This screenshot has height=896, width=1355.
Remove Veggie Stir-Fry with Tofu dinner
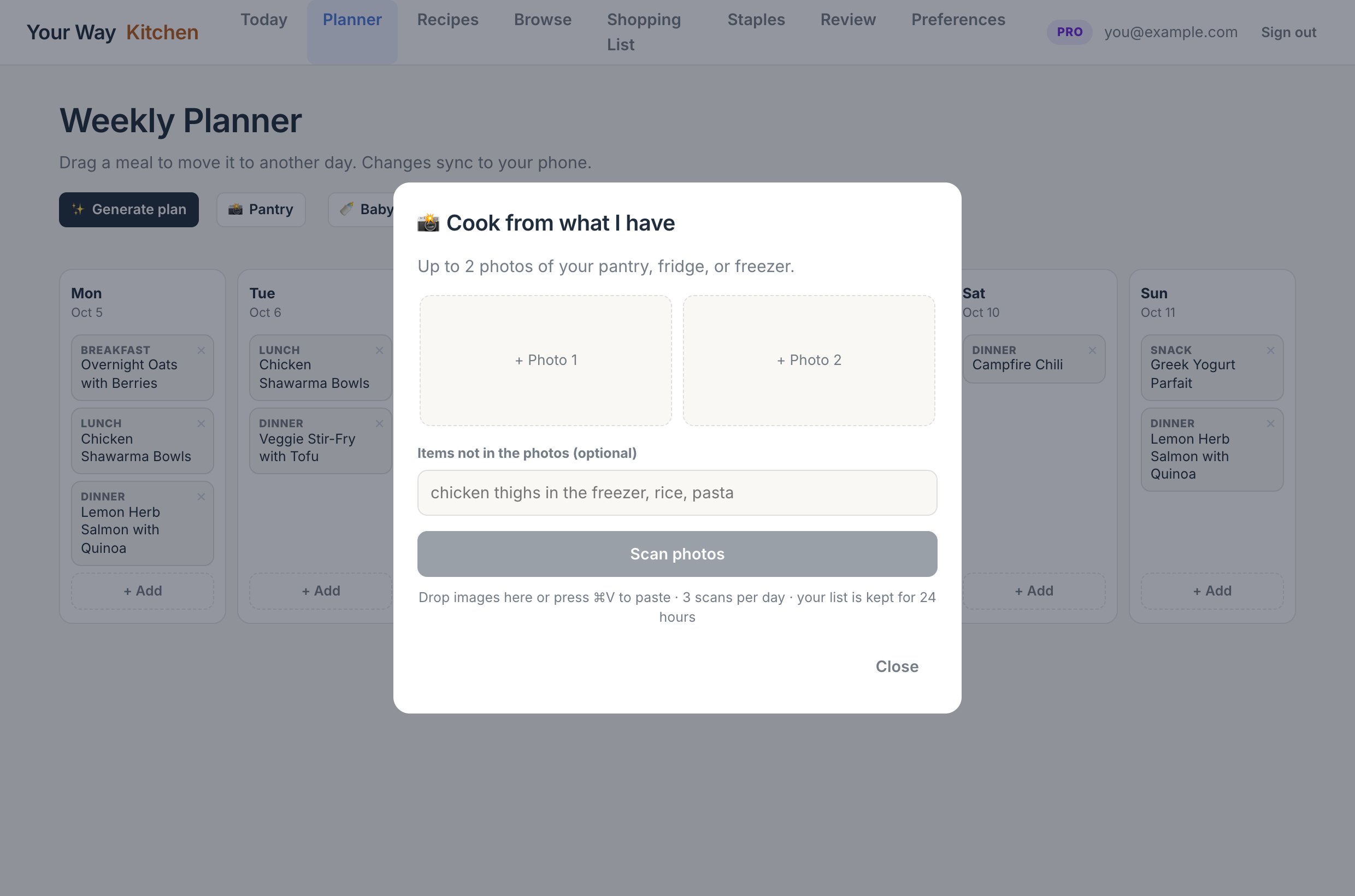click(380, 423)
